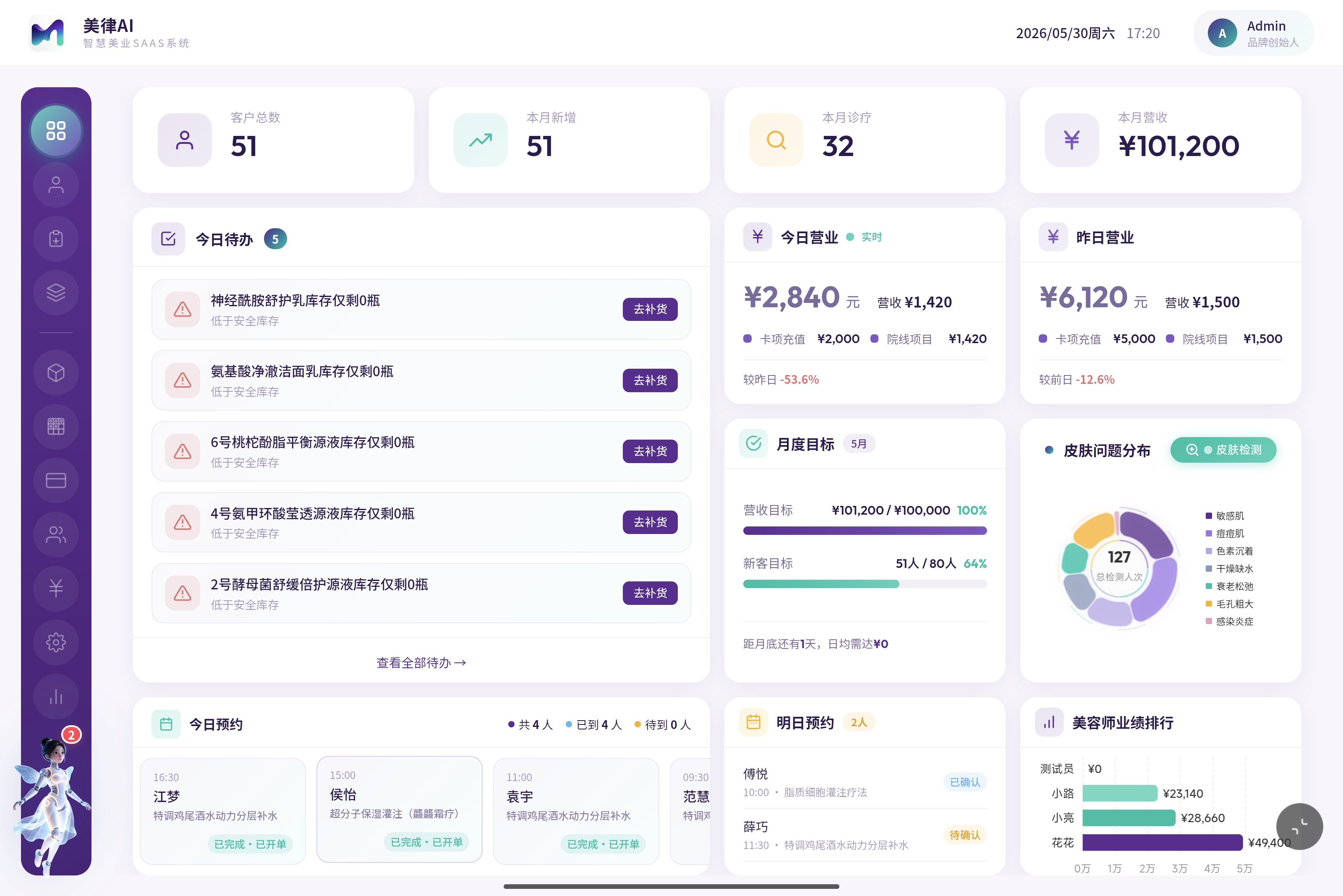Click 薛巧 待确认 status tag
1343x896 pixels.
964,835
